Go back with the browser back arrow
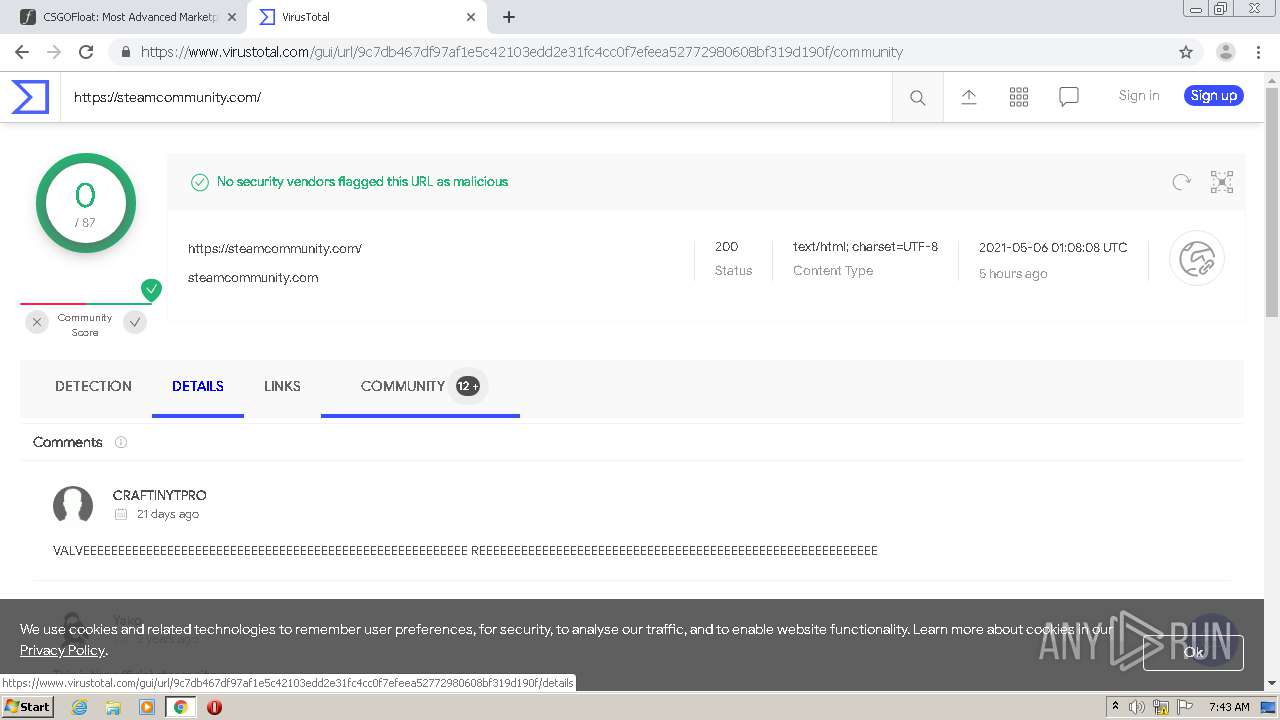The height and width of the screenshot is (720, 1280). point(21,52)
